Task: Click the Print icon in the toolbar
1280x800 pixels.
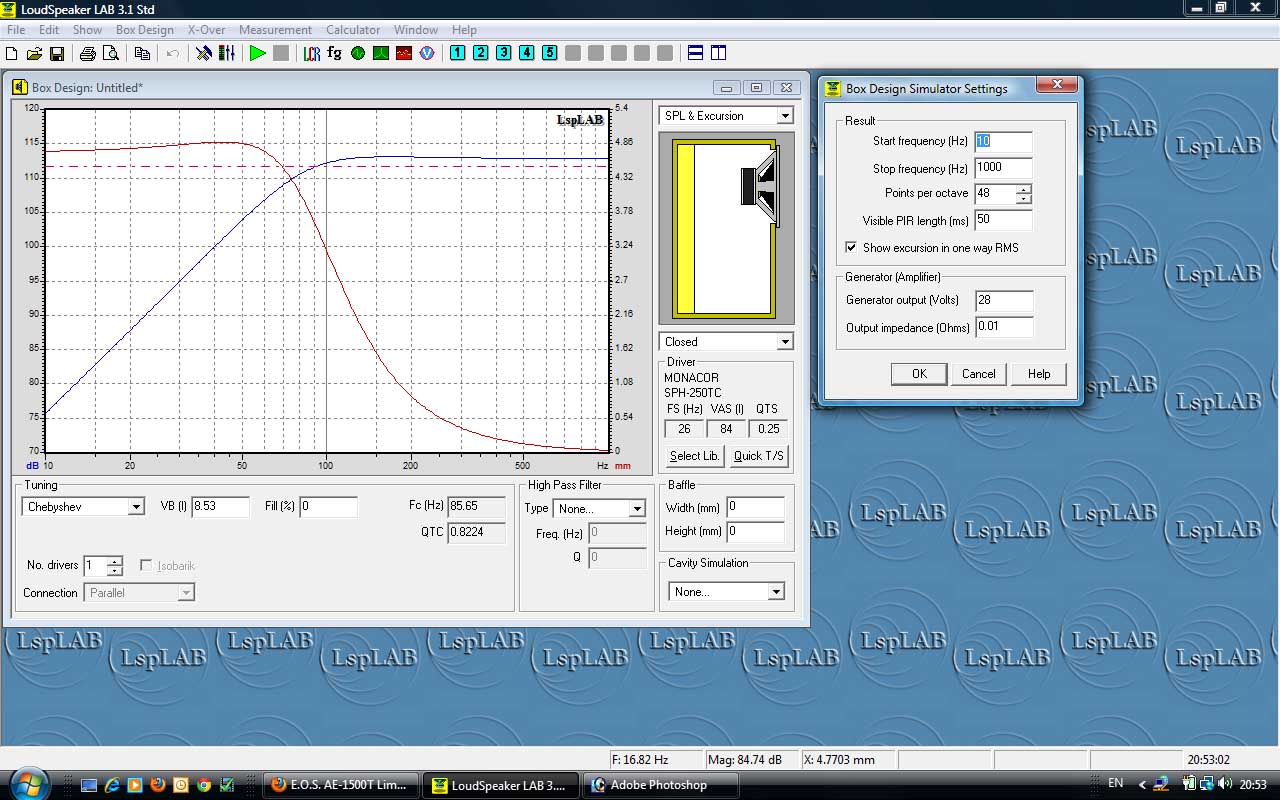Action: [x=88, y=53]
